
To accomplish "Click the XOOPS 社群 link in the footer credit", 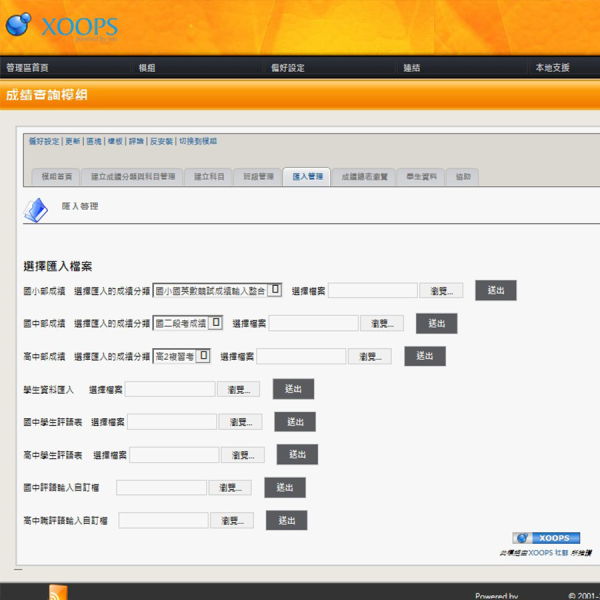I will [x=548, y=553].
